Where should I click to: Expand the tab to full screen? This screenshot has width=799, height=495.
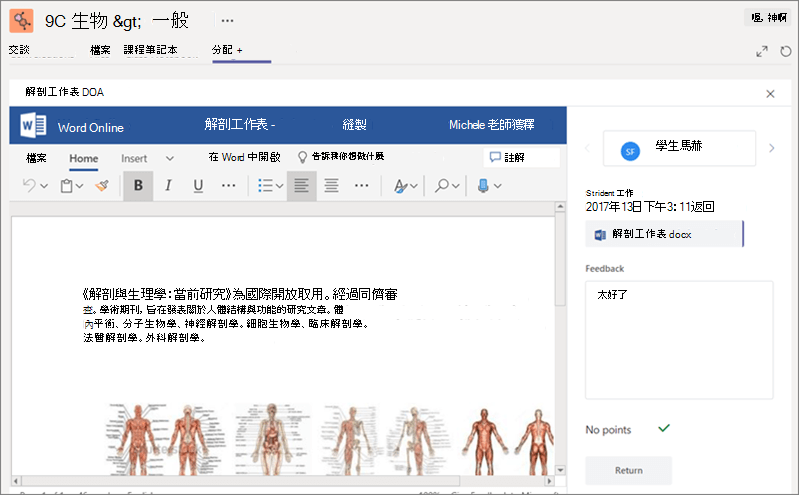tap(762, 51)
